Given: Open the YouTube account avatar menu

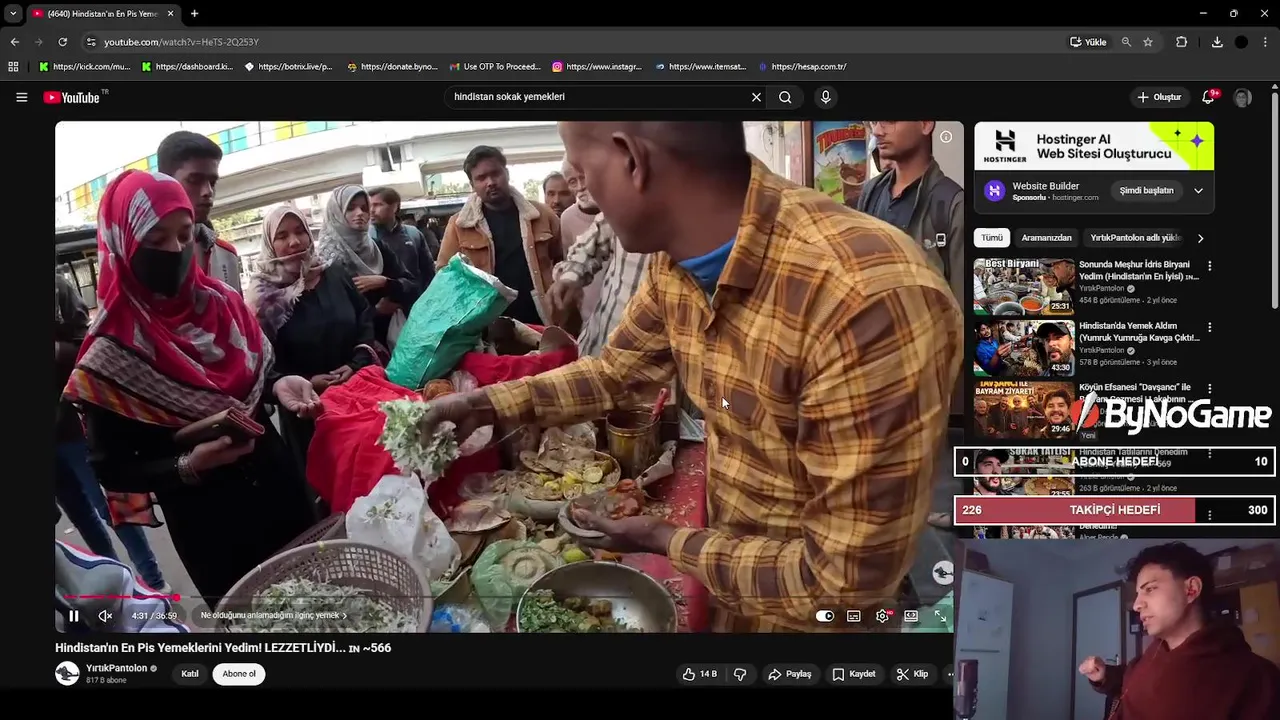Looking at the screenshot, I should click(x=1242, y=97).
